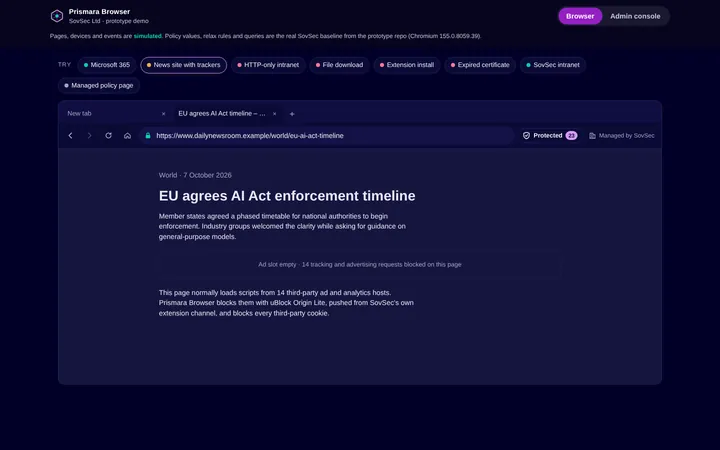Switch to Browser view

(580, 16)
